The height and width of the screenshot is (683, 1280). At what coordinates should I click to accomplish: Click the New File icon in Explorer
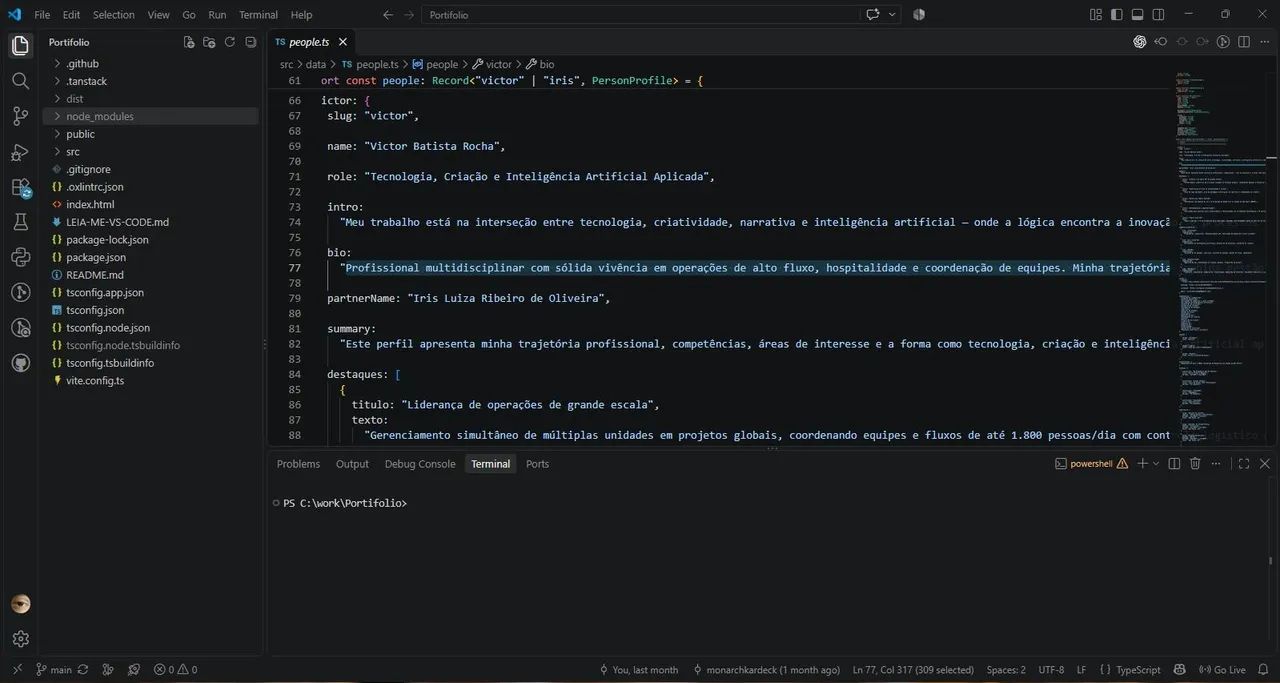[x=189, y=42]
